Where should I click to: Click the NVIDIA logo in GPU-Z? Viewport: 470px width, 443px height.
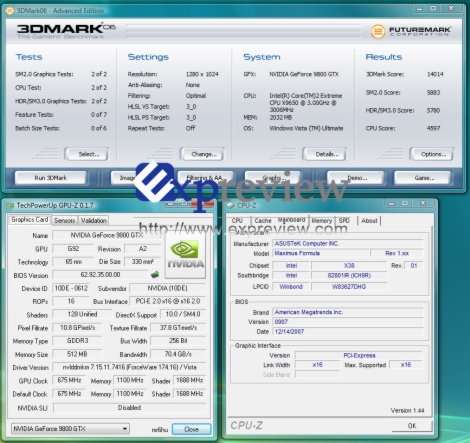[x=186, y=255]
